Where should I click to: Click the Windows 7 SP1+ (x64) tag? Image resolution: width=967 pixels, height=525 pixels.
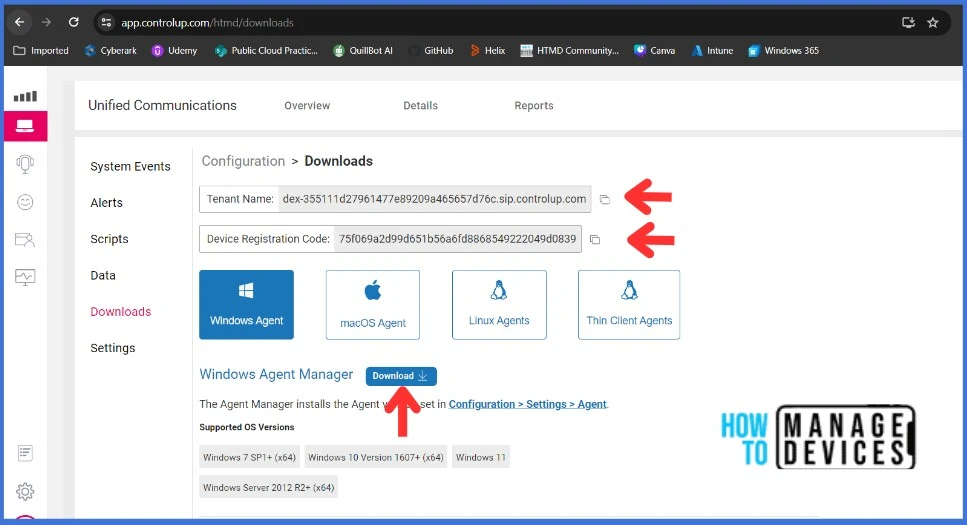point(249,457)
